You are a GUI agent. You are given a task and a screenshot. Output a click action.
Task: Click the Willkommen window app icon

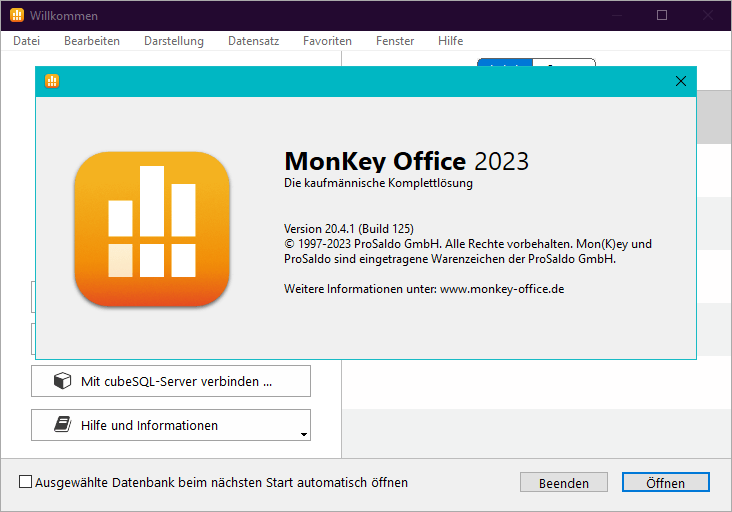[x=17, y=15]
